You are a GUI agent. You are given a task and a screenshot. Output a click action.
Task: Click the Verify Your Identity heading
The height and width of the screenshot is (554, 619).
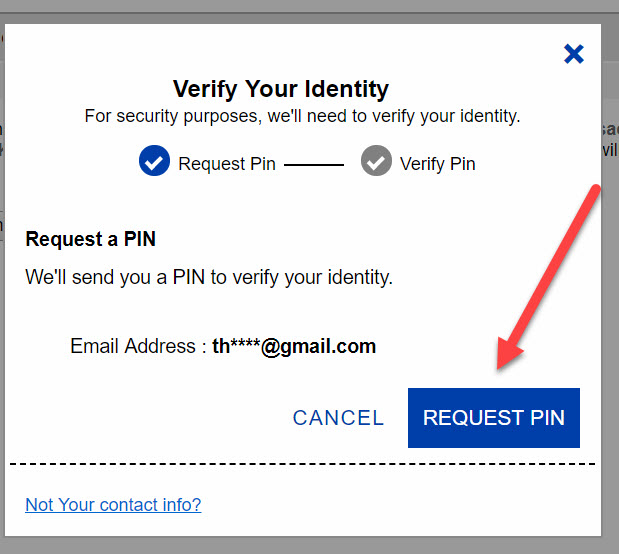click(281, 89)
